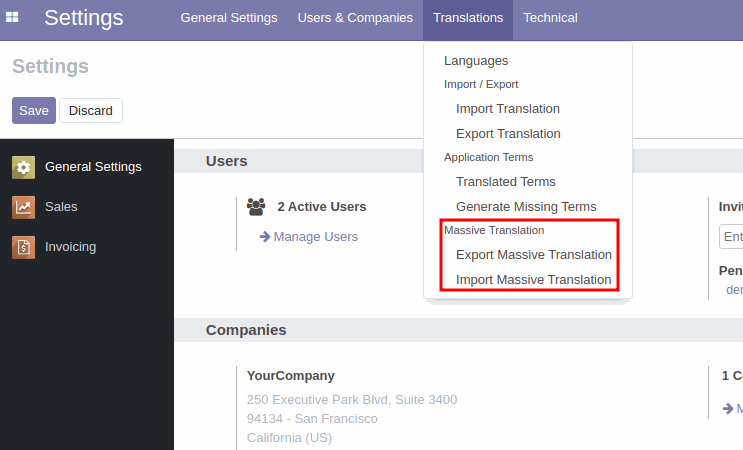The height and width of the screenshot is (450, 743).
Task: Click the Active Users people icon
Action: [x=256, y=207]
